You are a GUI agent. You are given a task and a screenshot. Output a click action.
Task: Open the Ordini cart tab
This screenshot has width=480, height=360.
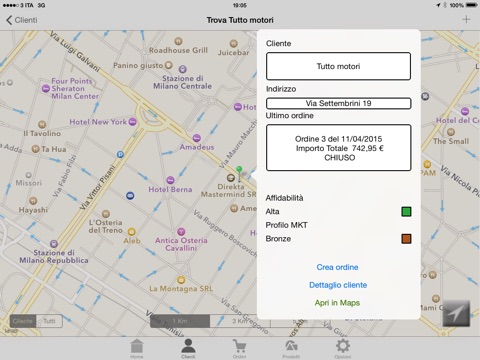tap(239, 348)
